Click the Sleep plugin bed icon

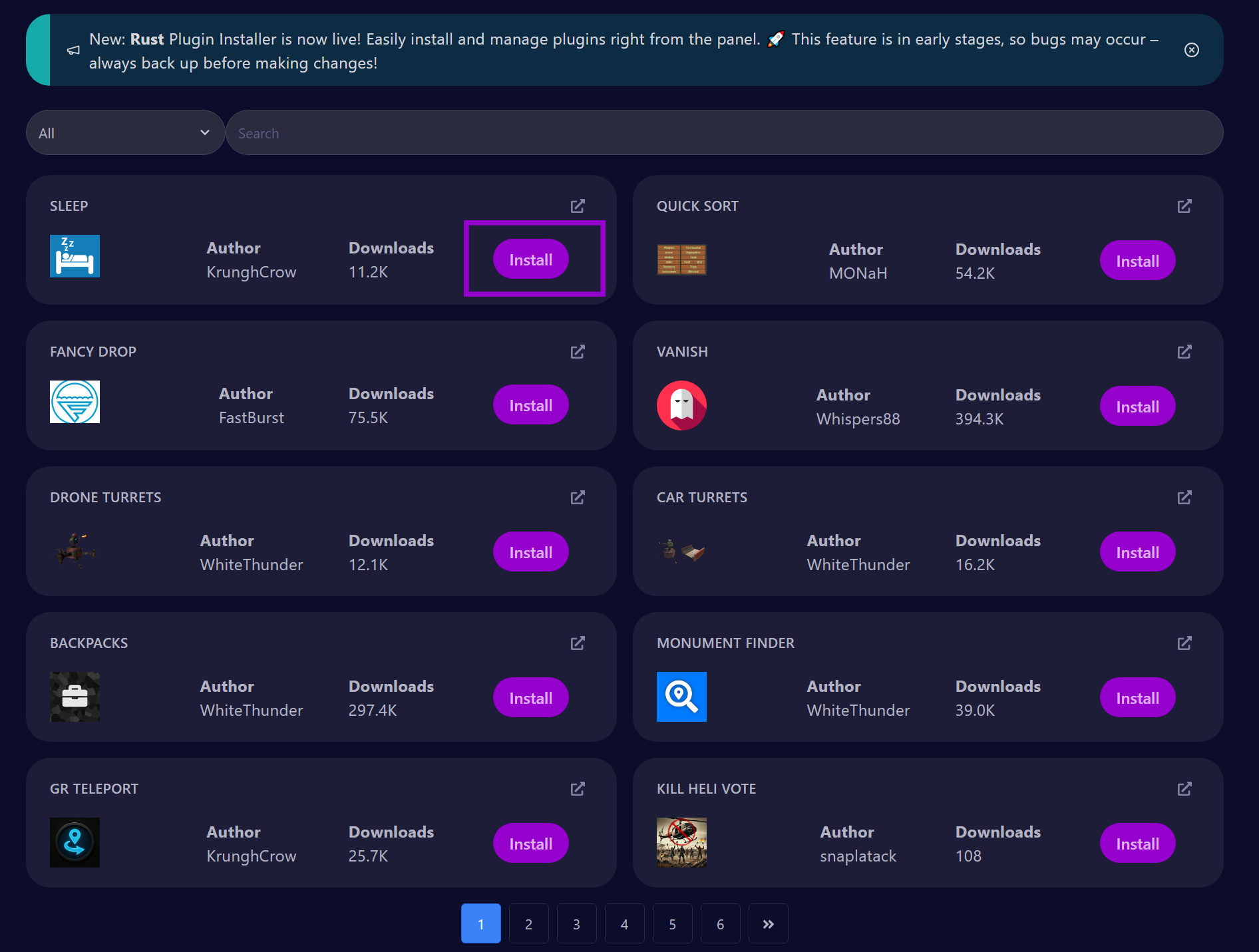point(75,256)
